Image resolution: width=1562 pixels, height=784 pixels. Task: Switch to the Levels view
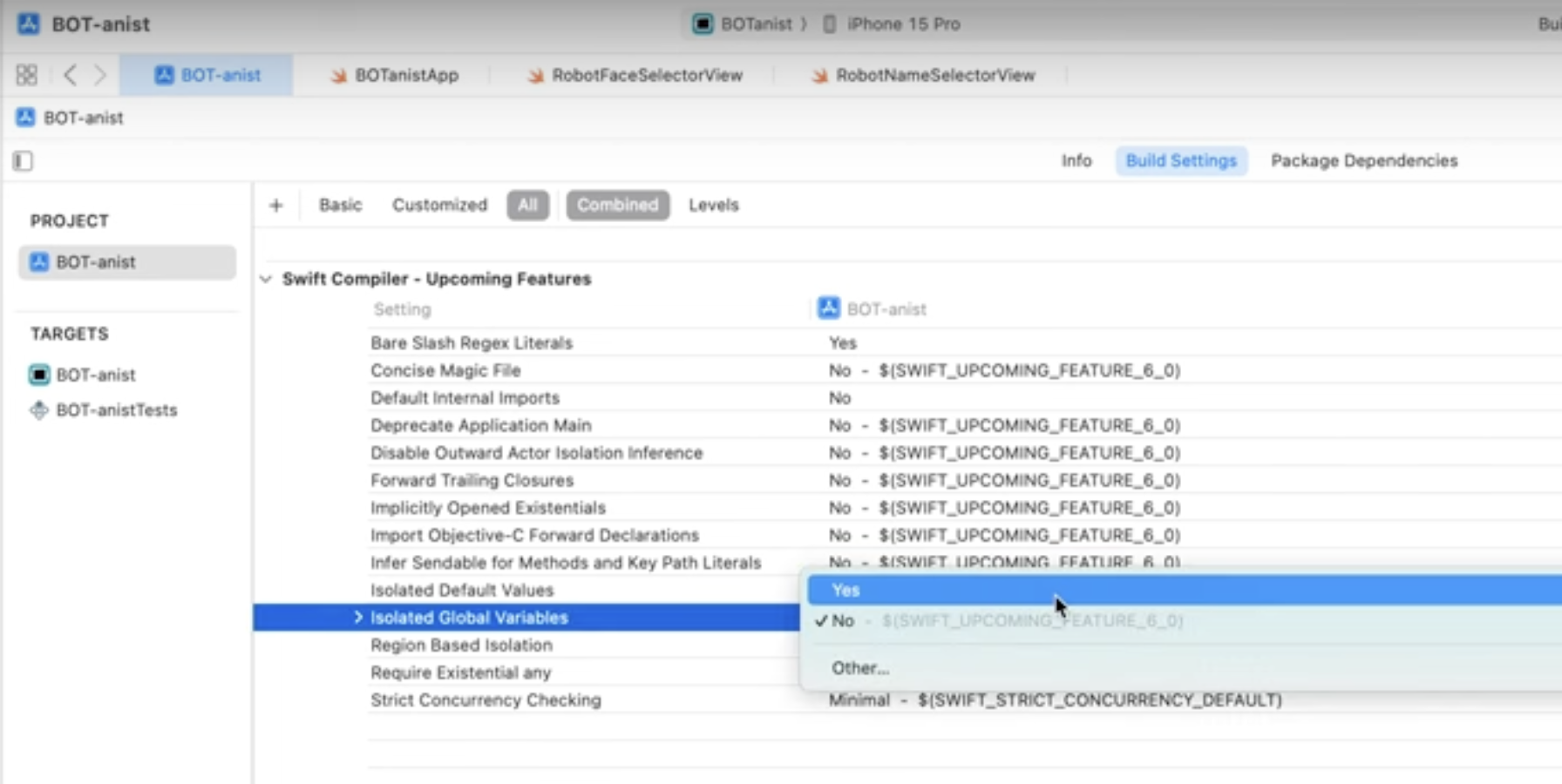coord(714,205)
